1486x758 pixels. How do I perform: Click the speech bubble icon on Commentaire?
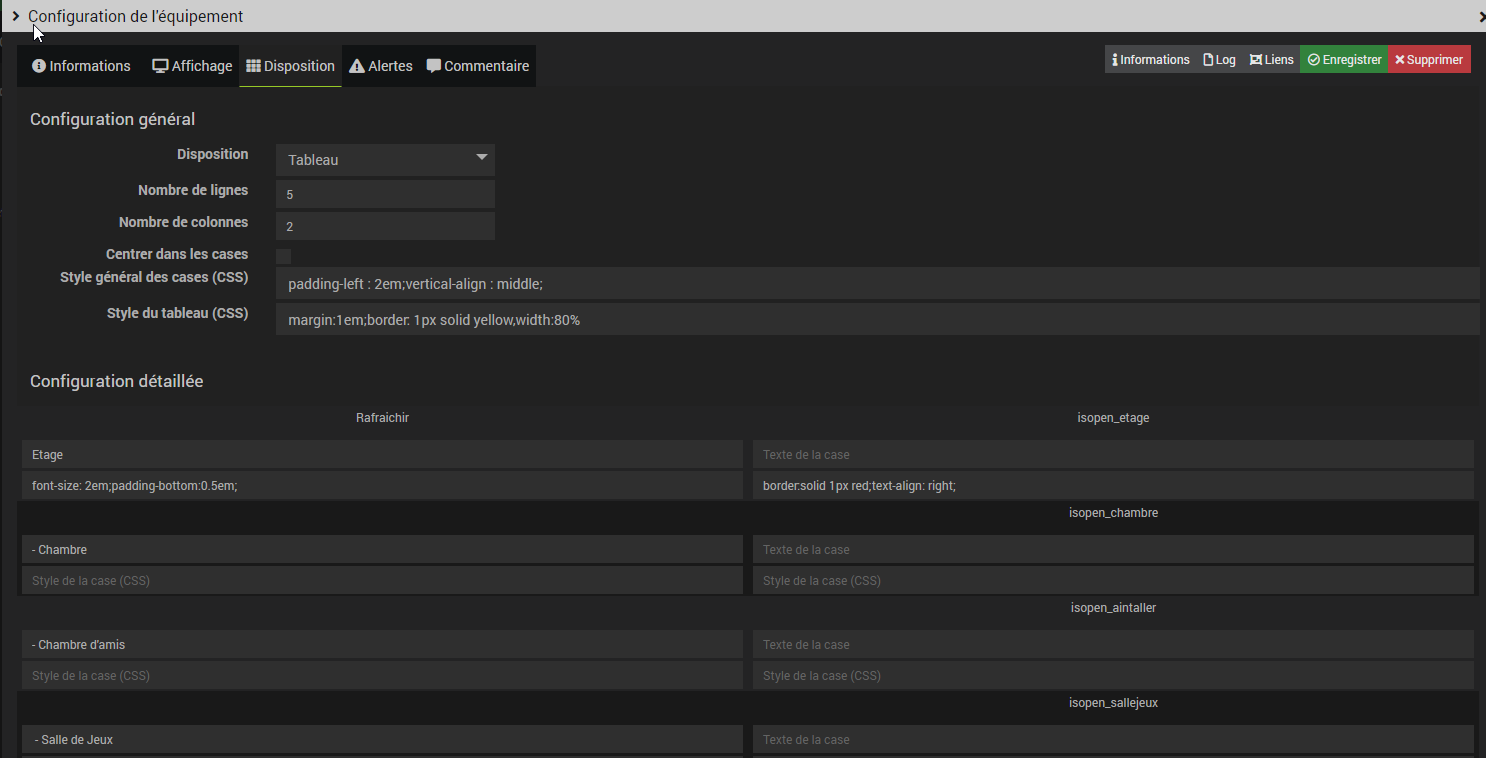[434, 66]
